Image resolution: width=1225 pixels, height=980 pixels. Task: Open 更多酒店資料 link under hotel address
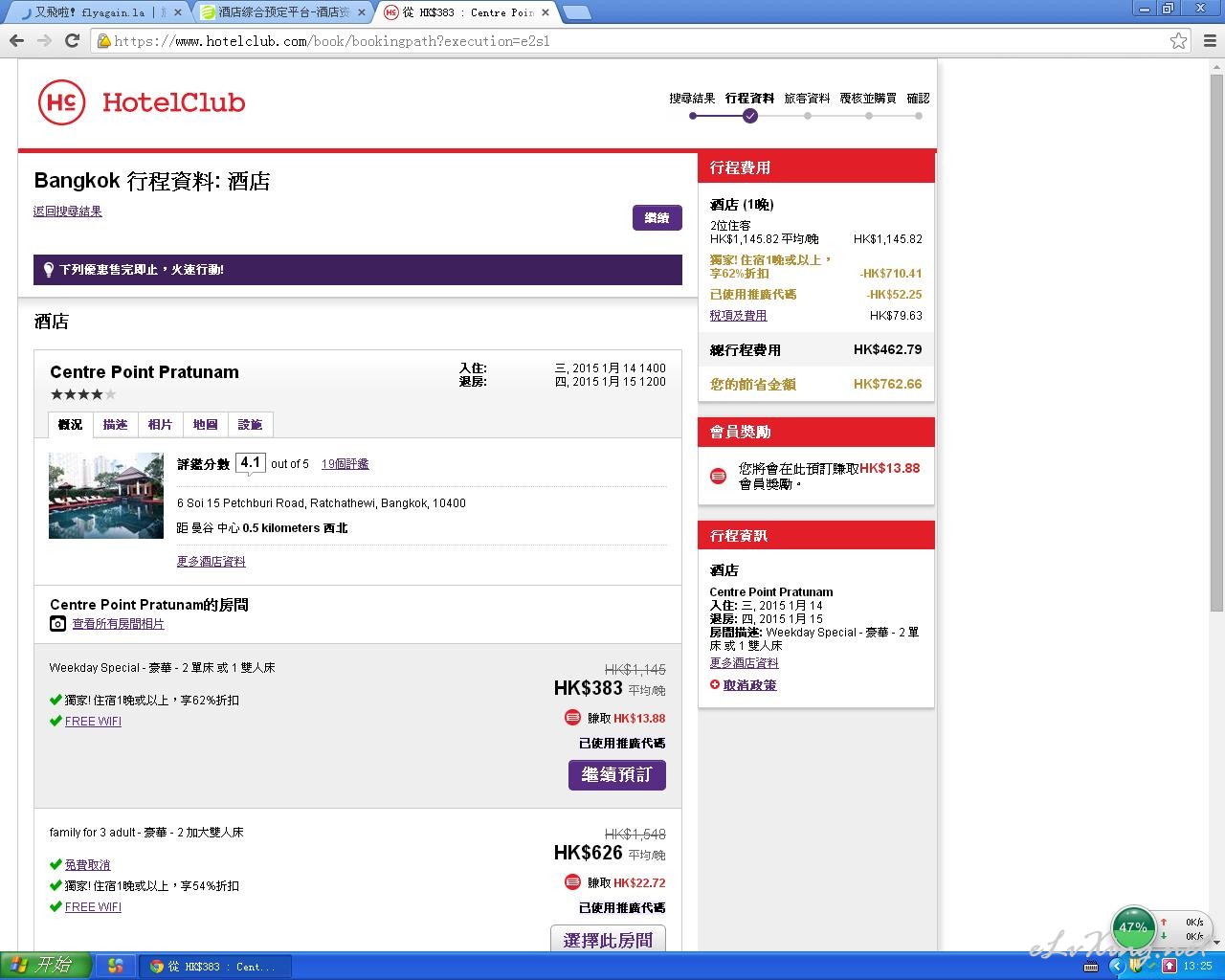211,562
